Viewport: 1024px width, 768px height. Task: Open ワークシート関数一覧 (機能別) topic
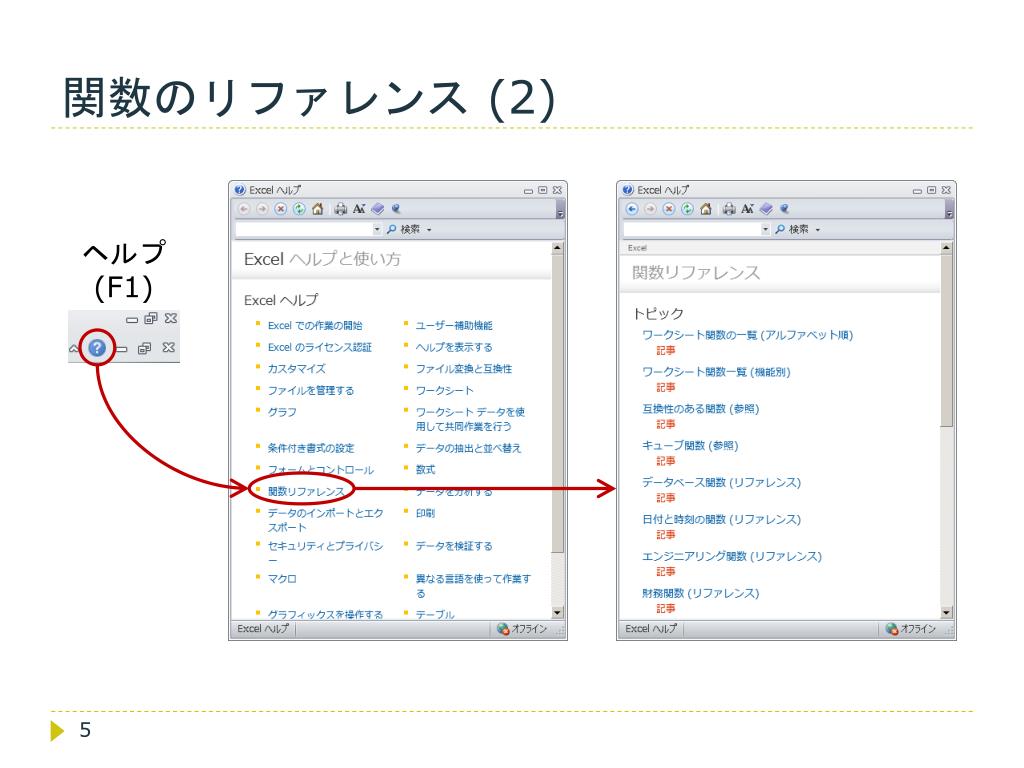point(716,372)
